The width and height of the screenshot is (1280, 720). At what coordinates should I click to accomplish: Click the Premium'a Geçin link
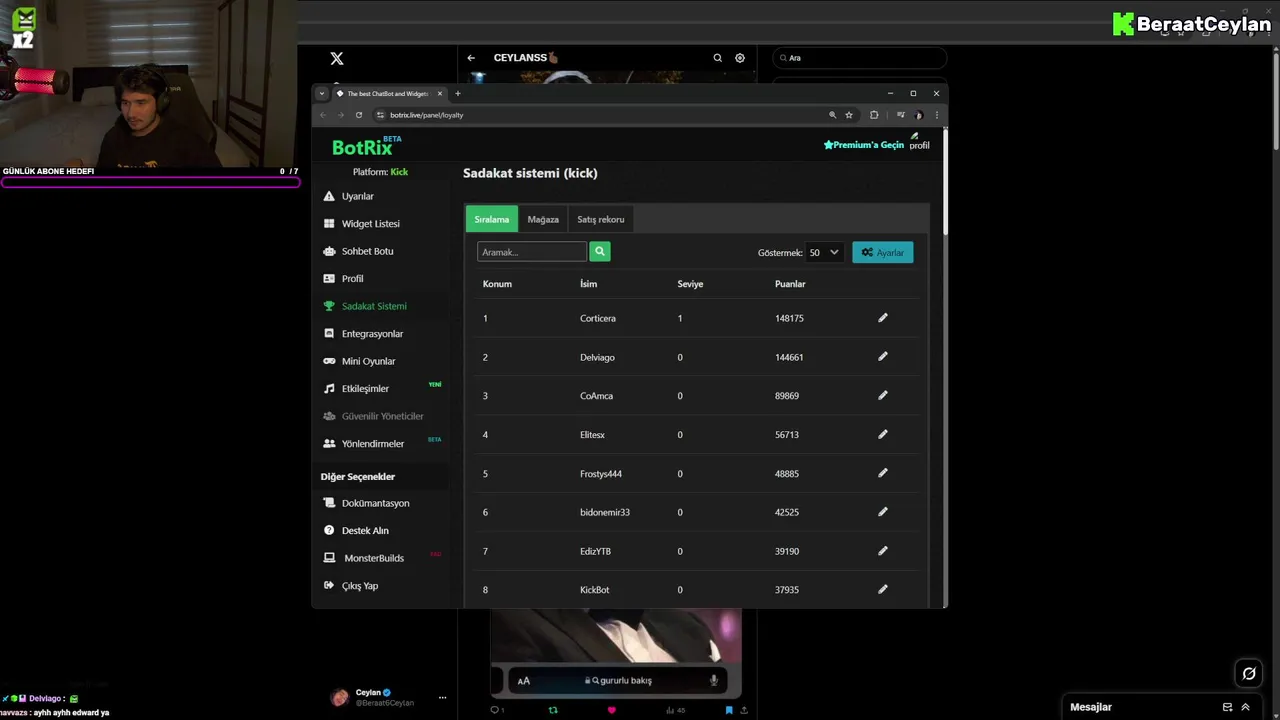tap(863, 145)
